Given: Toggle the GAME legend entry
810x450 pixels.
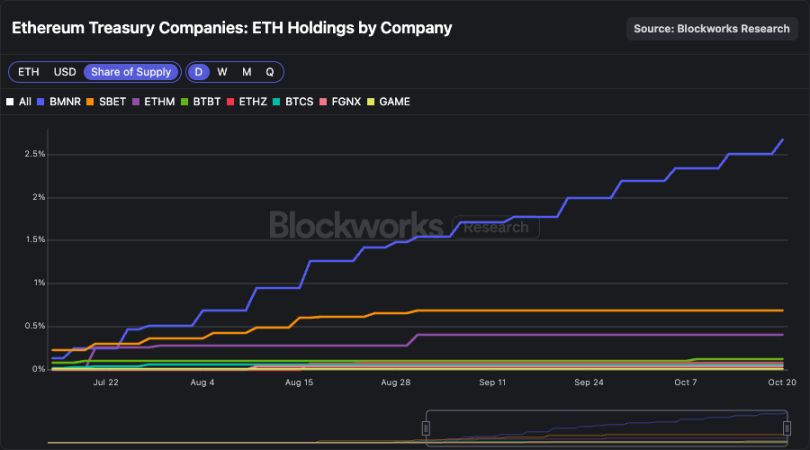Looking at the screenshot, I should 390,101.
